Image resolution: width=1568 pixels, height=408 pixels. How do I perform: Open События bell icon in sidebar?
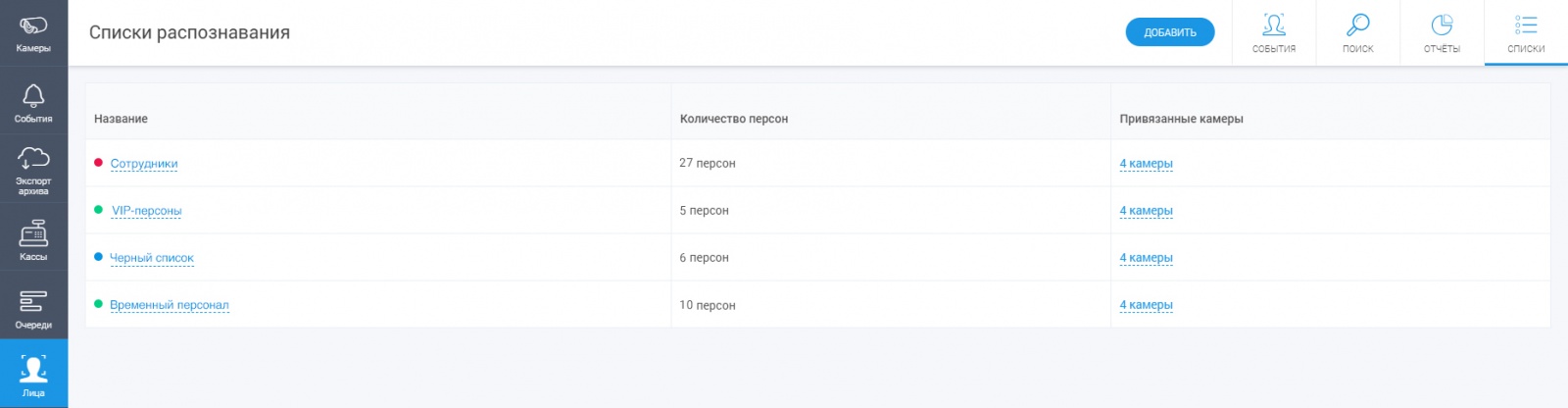(33, 102)
